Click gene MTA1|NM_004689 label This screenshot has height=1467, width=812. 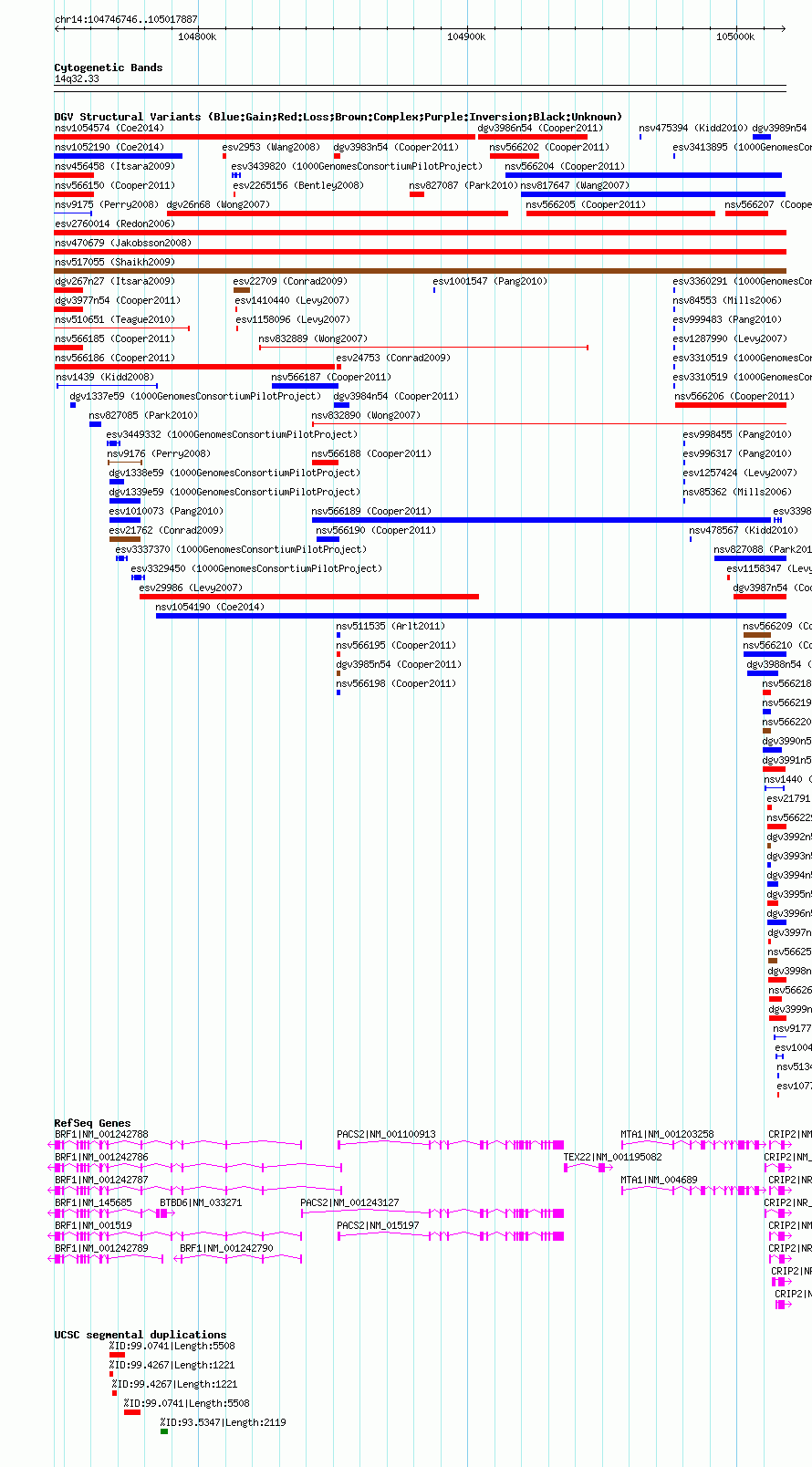click(659, 1180)
